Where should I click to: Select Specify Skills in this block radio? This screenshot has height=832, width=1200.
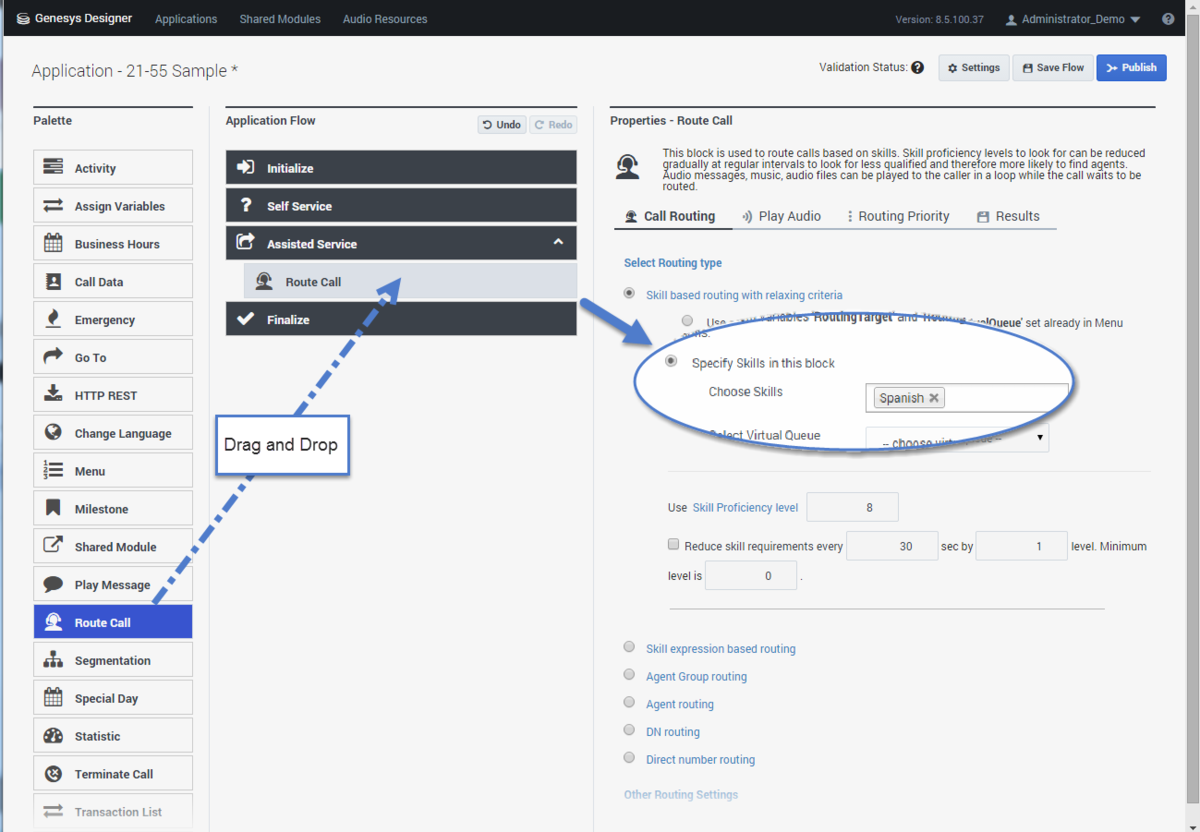pos(671,361)
